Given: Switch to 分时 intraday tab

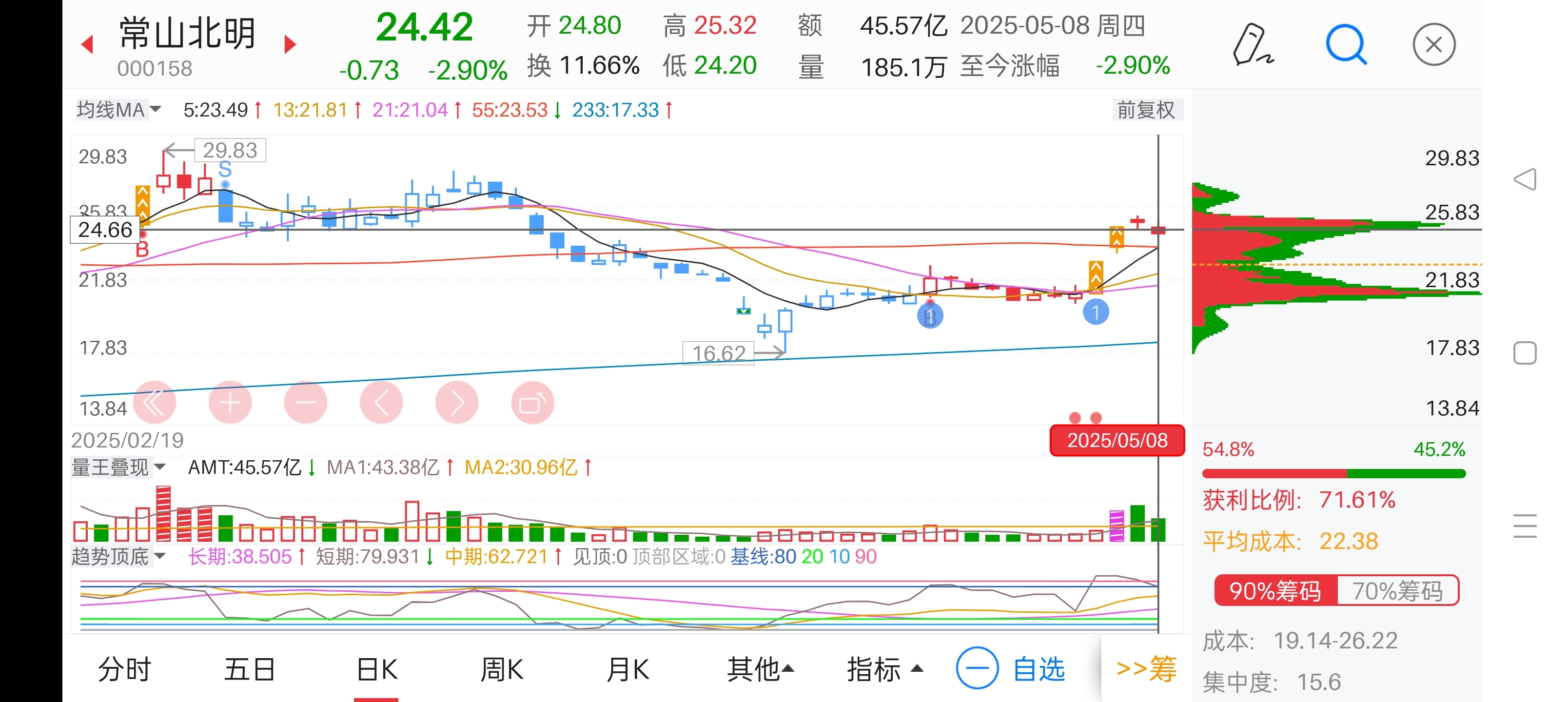Looking at the screenshot, I should pos(125,669).
